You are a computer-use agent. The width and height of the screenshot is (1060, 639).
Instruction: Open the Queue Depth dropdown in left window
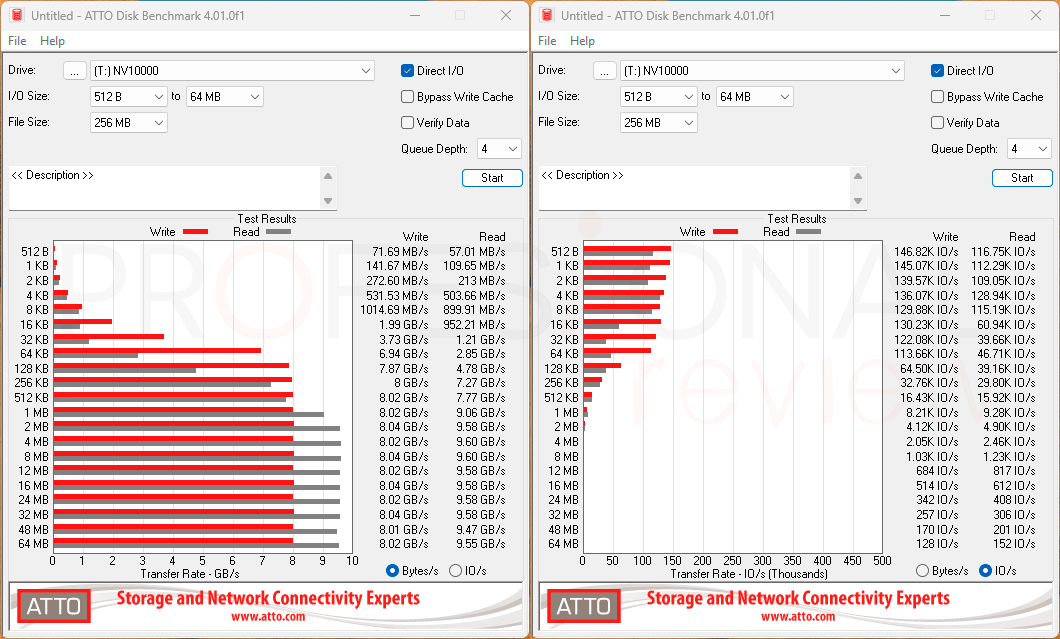point(499,149)
